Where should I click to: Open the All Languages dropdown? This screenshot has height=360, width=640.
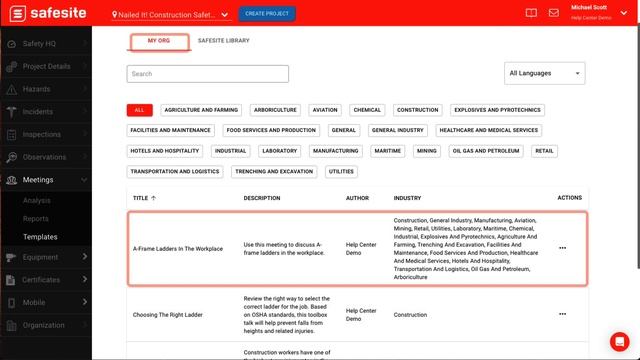click(x=544, y=73)
